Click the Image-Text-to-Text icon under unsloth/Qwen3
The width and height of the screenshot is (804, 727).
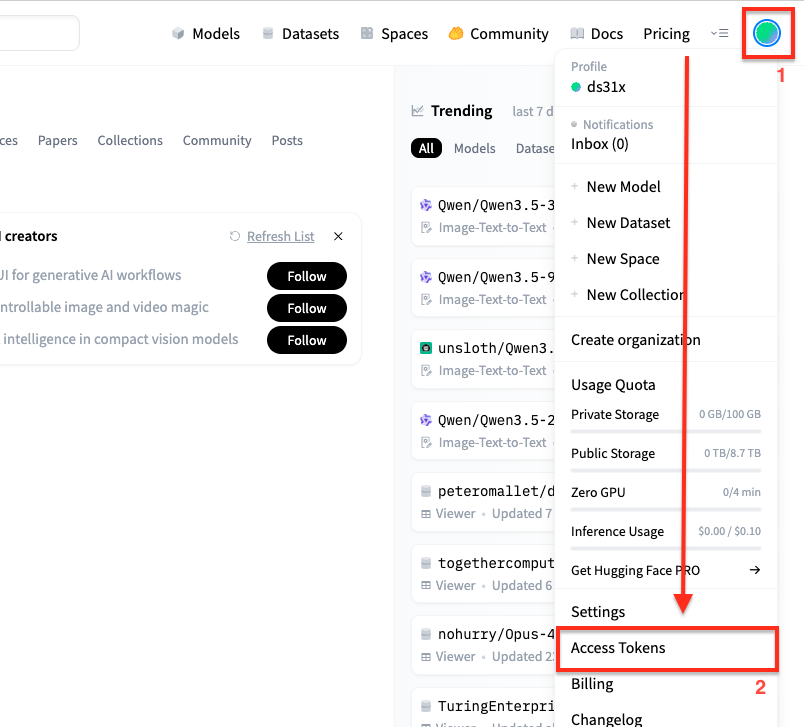click(426, 370)
